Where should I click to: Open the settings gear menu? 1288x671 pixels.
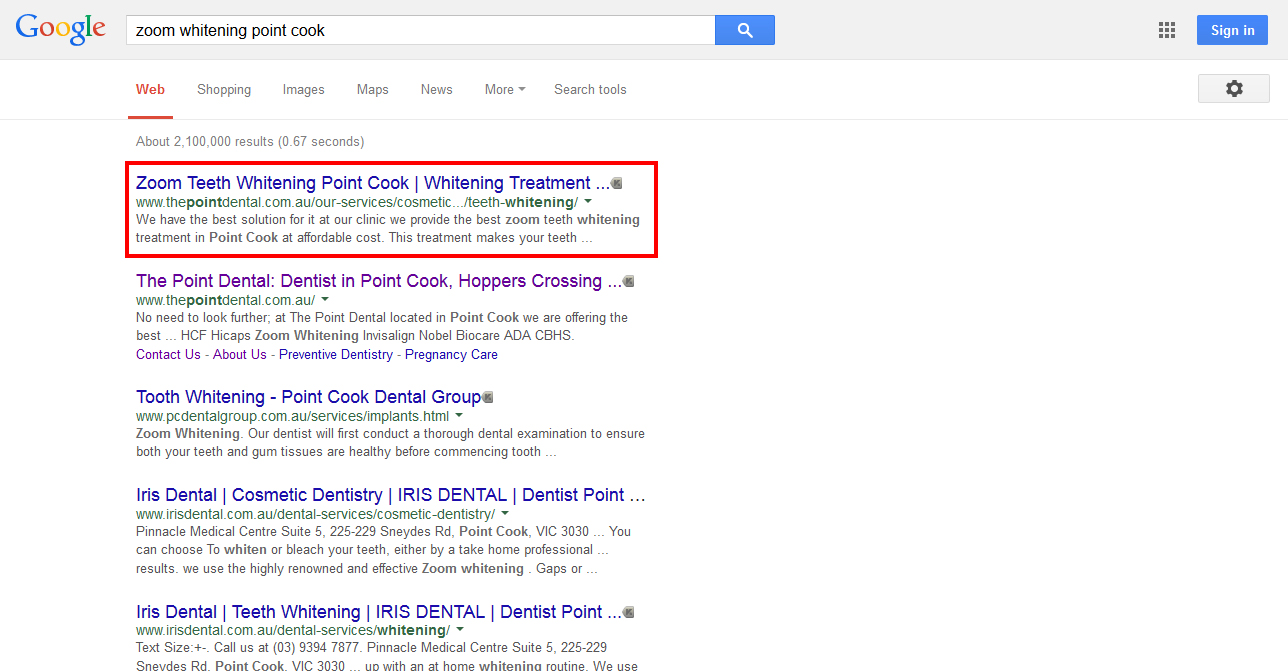1234,89
